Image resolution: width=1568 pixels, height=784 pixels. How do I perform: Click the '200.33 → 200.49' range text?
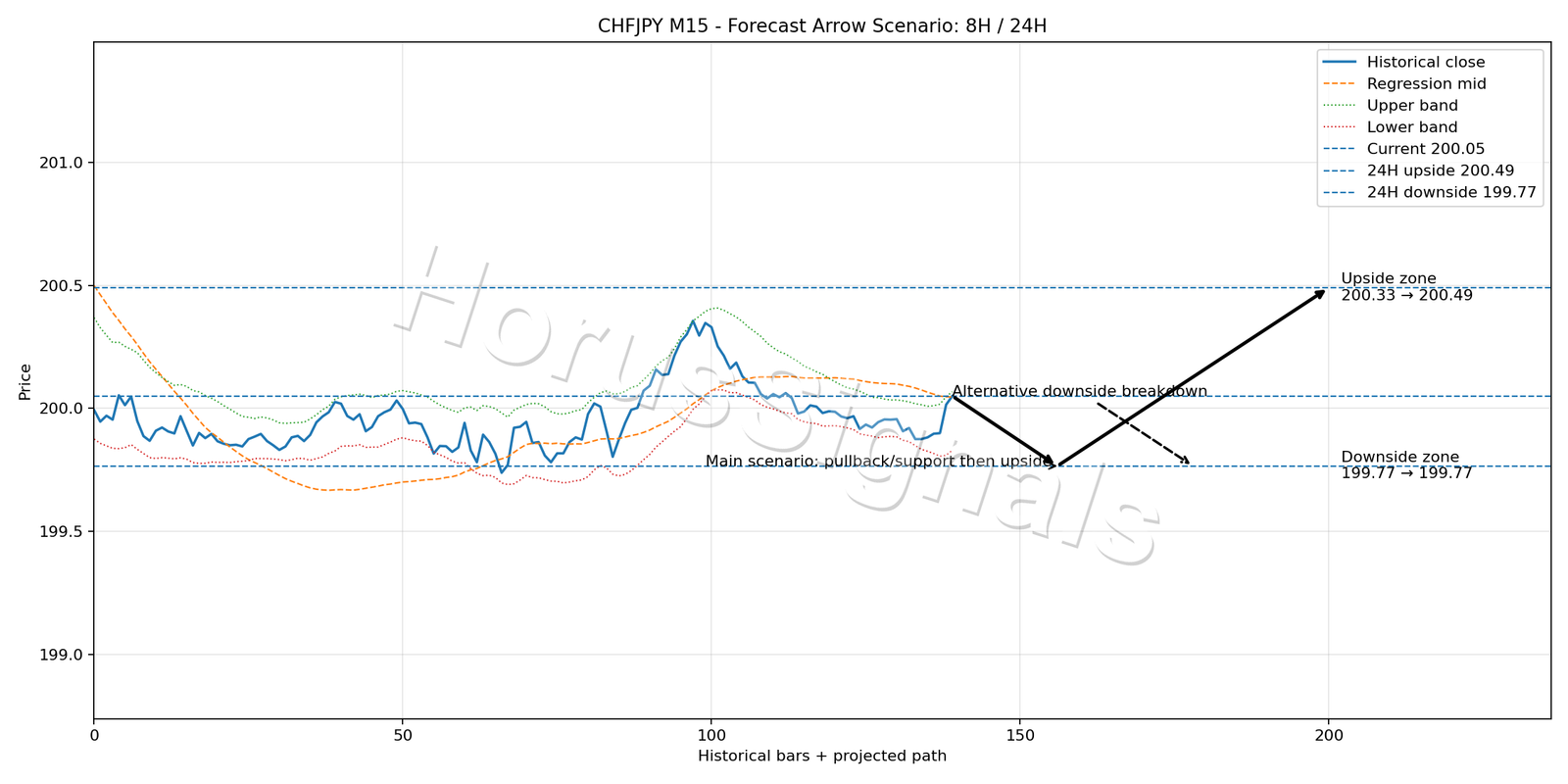pyautogui.click(x=1406, y=295)
